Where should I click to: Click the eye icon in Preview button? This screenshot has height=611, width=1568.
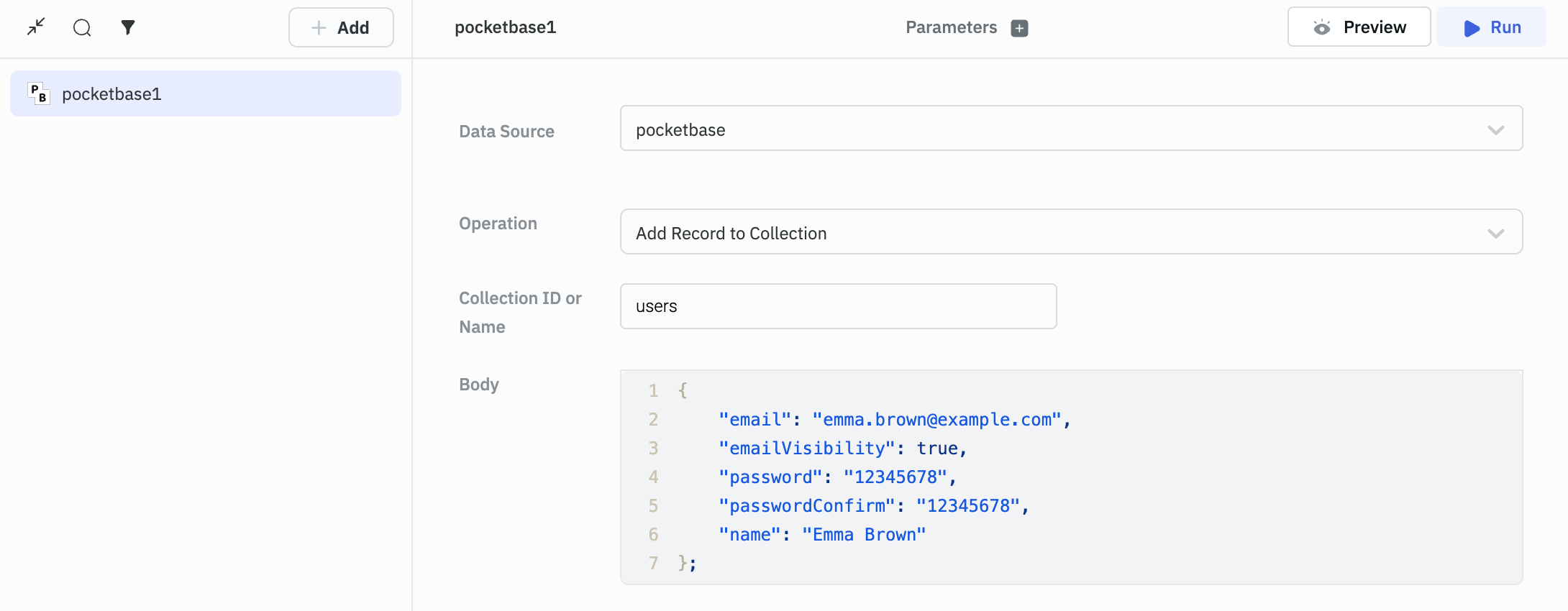pyautogui.click(x=1322, y=27)
